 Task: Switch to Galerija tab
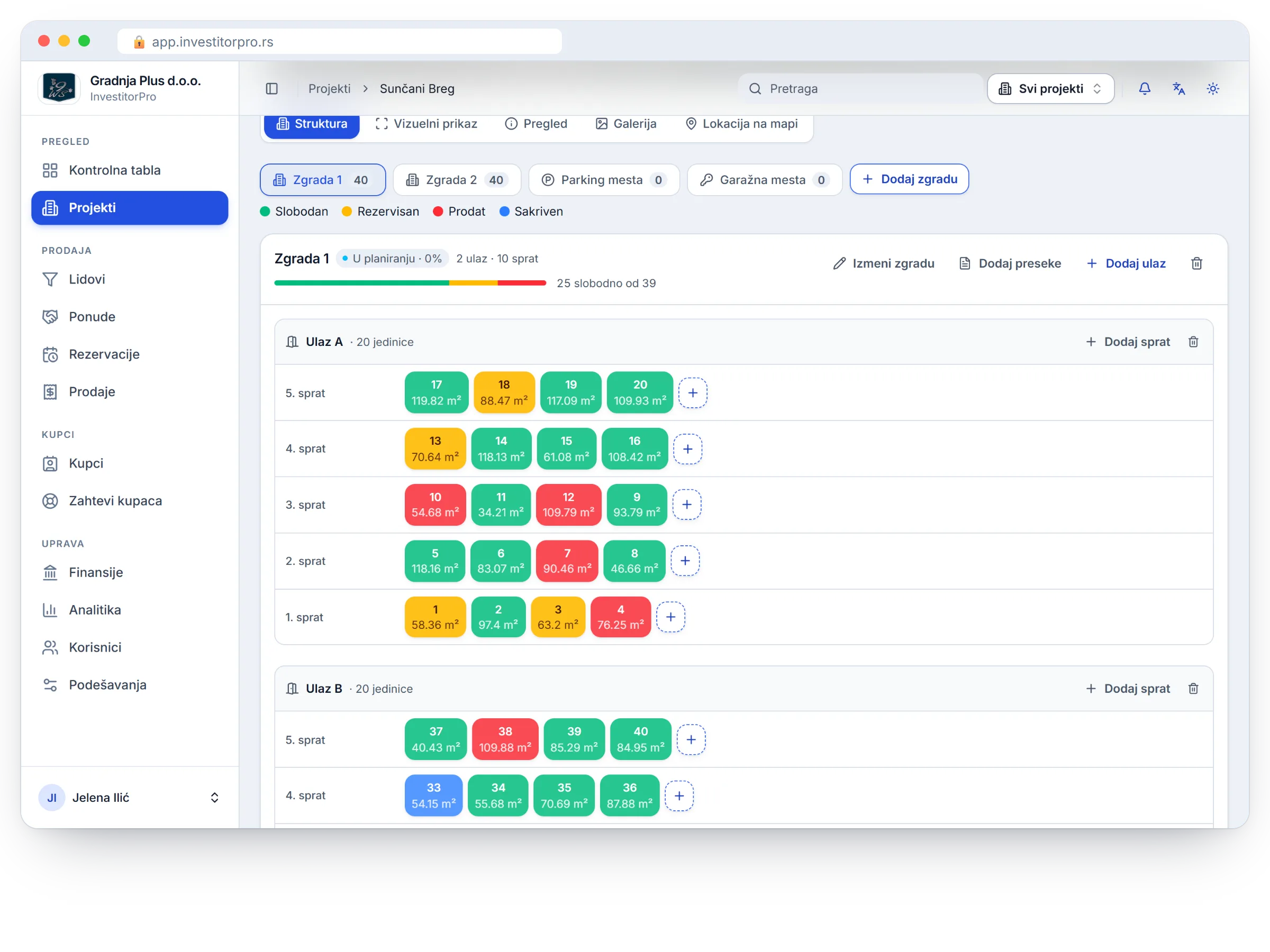tap(626, 124)
